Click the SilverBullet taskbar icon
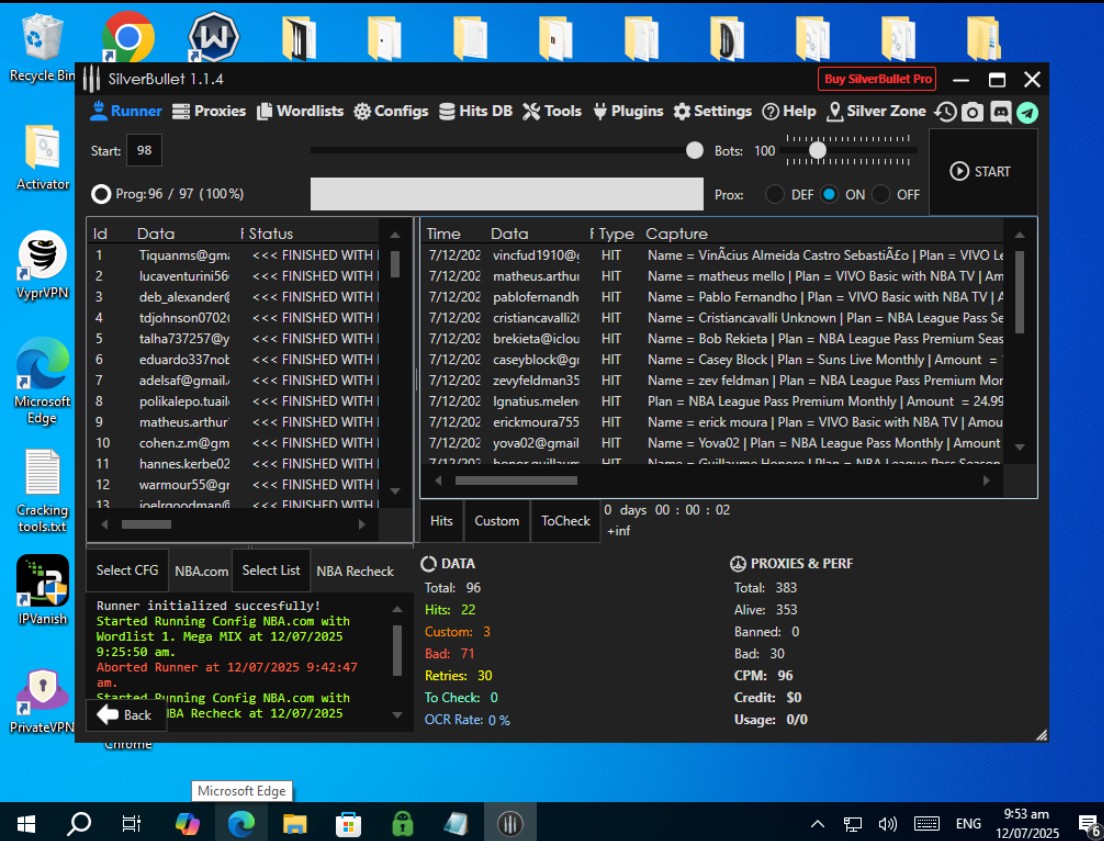Image resolution: width=1104 pixels, height=841 pixels. point(510,823)
